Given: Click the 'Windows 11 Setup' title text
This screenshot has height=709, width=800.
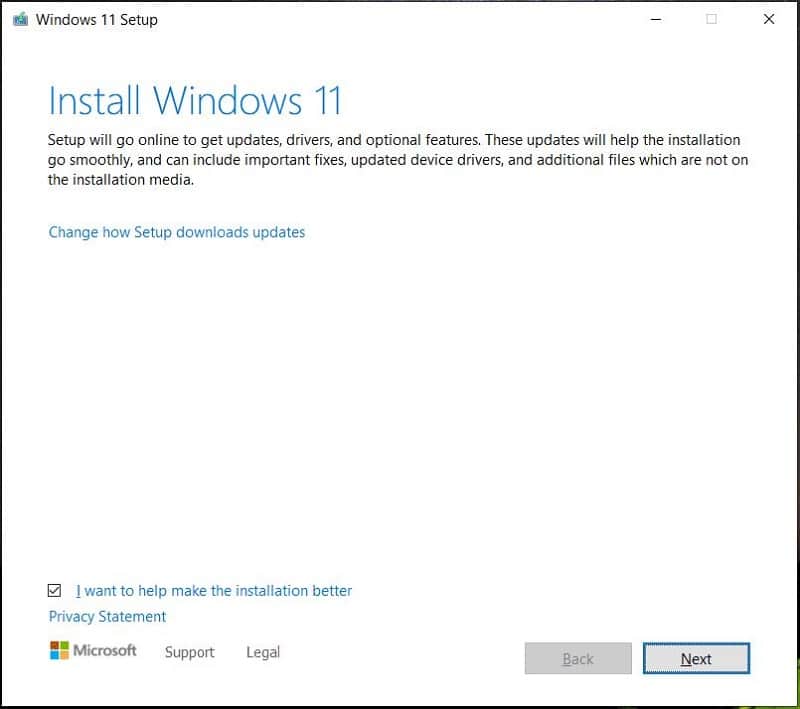Looking at the screenshot, I should click(96, 20).
